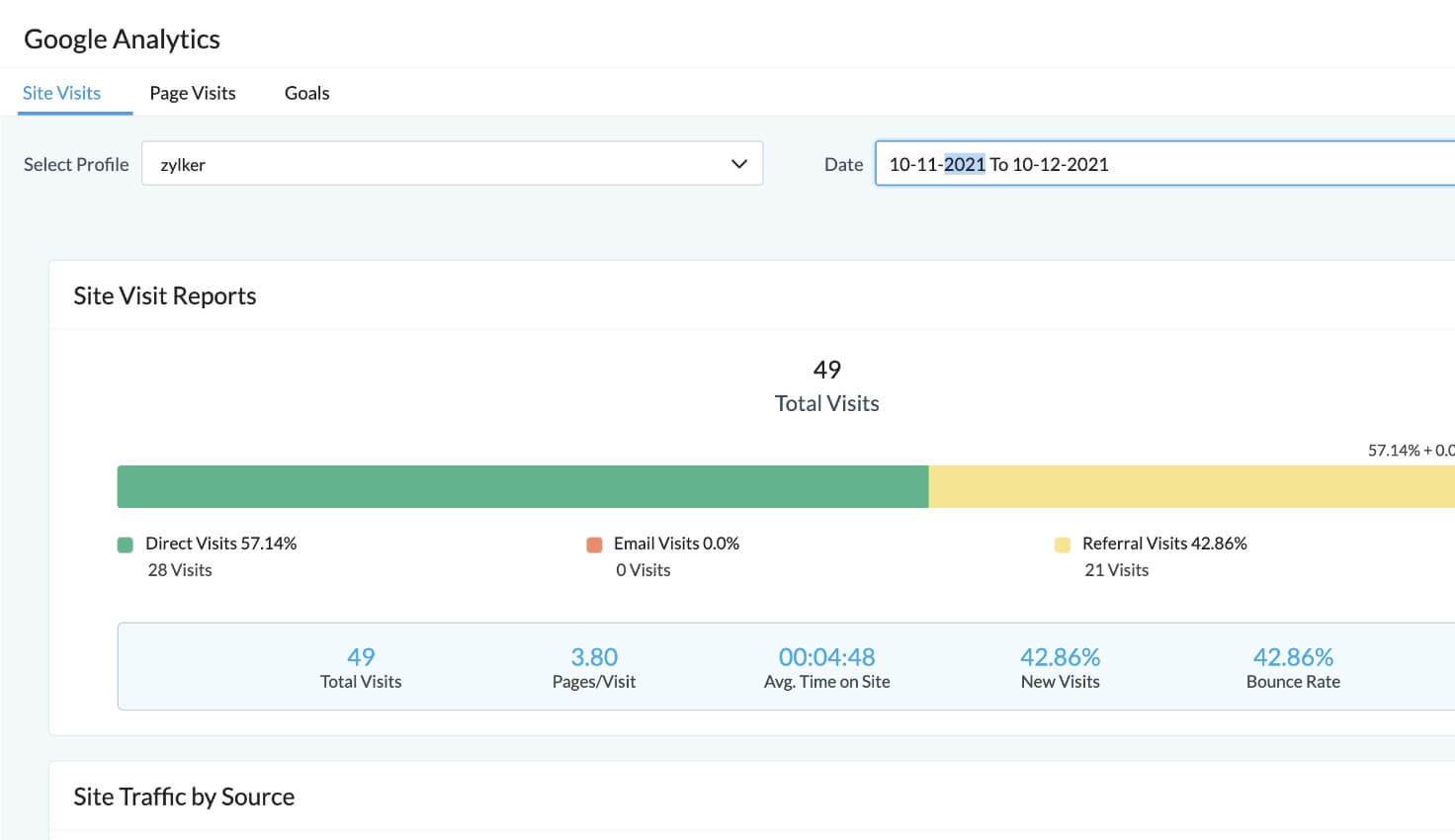Select the green segment of the visits bar
Viewport: 1455px width, 840px height.
522,486
